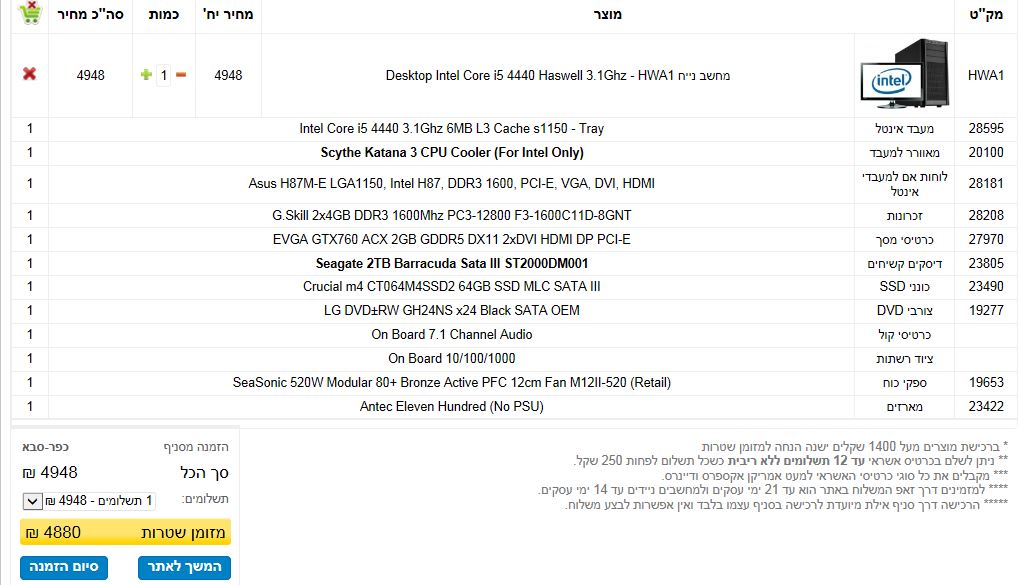Click the Seagate 2TB Barracuda hard disk item
The height and width of the screenshot is (585, 1018).
point(451,264)
